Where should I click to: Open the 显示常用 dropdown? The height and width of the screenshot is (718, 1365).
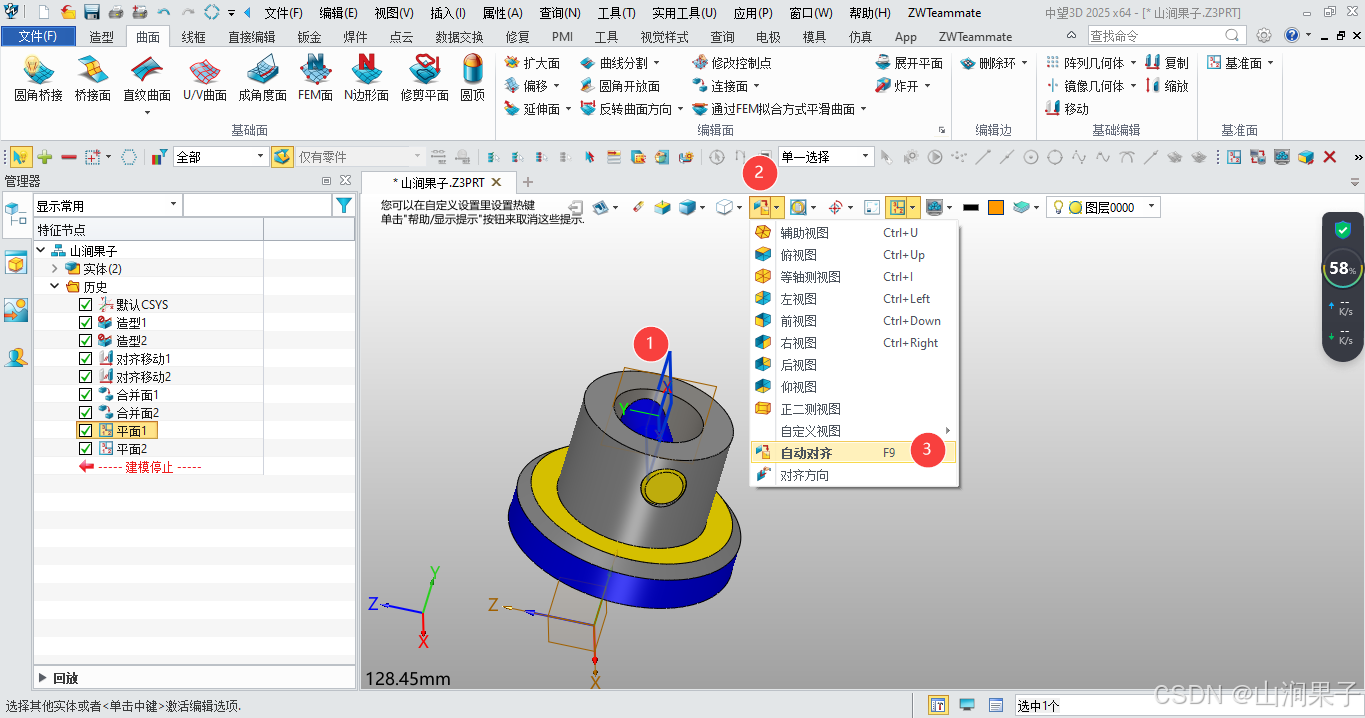pos(107,205)
